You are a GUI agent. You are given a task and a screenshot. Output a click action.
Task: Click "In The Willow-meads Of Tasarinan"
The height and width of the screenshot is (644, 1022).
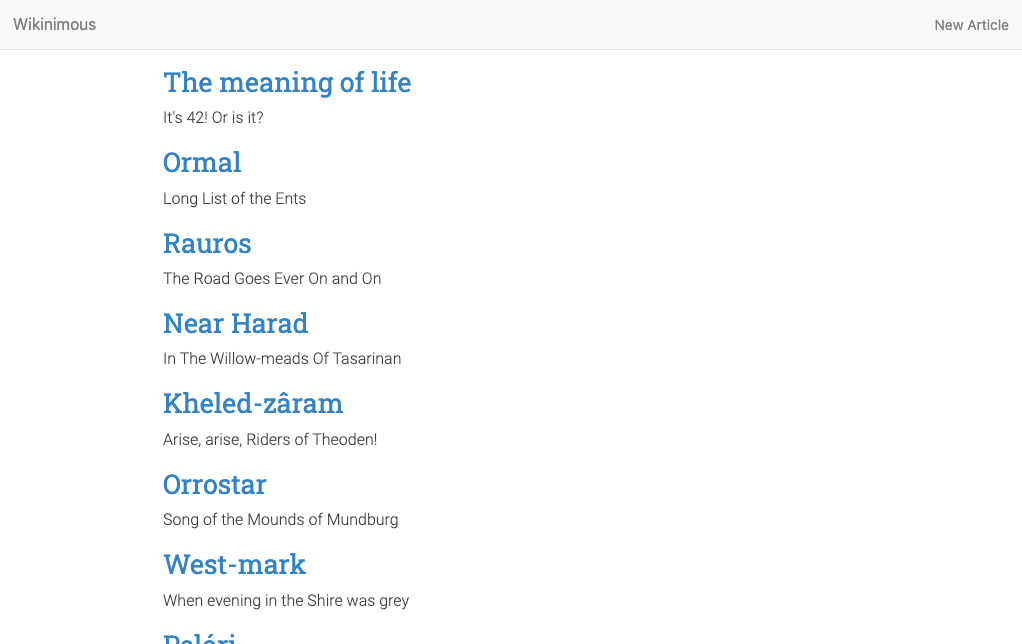pyautogui.click(x=282, y=358)
